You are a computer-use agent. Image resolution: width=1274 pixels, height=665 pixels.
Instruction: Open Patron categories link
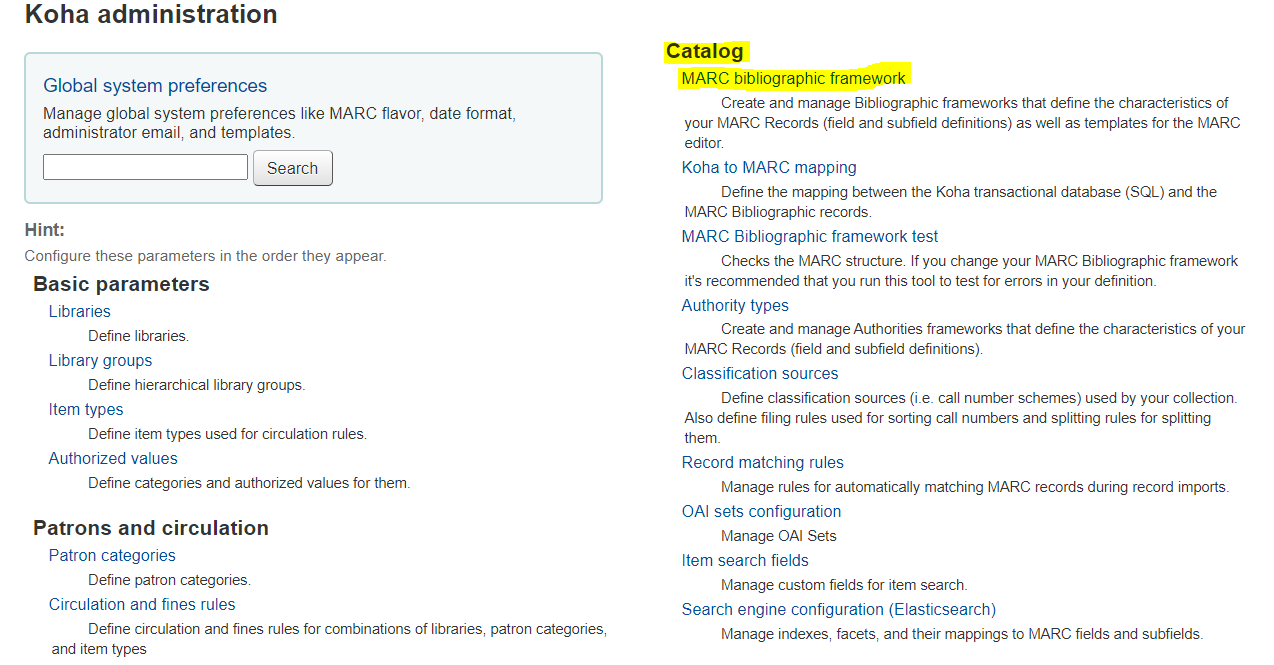tap(112, 556)
